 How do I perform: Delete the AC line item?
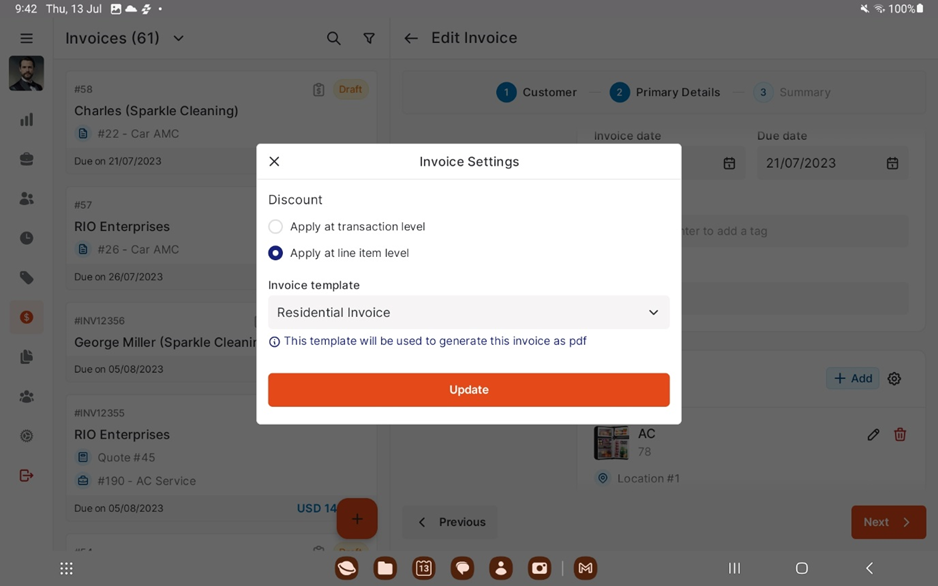[900, 435]
